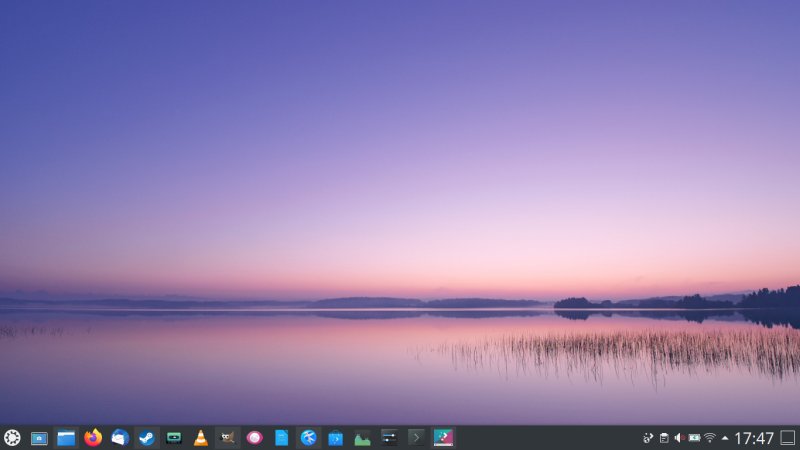
Task: Open the clipboard tray applet
Action: (x=664, y=438)
